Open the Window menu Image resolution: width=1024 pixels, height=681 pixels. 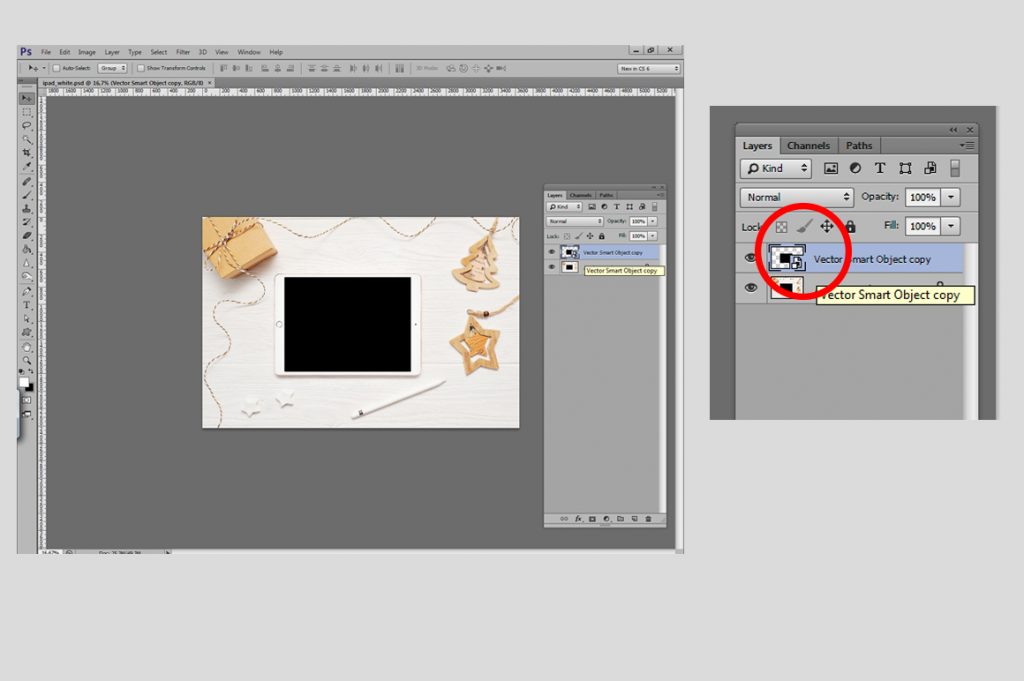(249, 52)
